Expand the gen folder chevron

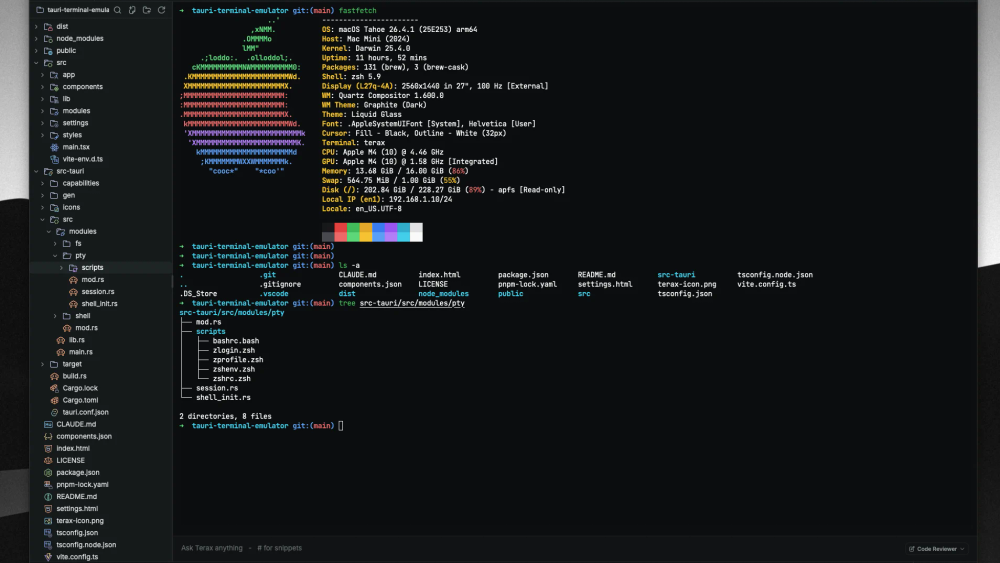pyautogui.click(x=43, y=196)
